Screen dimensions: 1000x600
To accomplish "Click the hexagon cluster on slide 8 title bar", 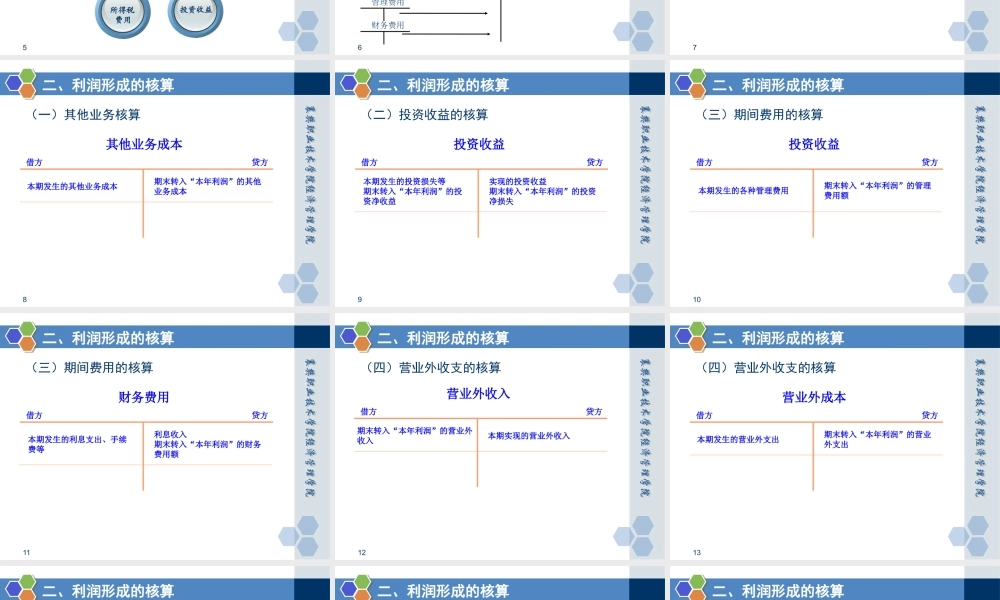I will (20, 85).
